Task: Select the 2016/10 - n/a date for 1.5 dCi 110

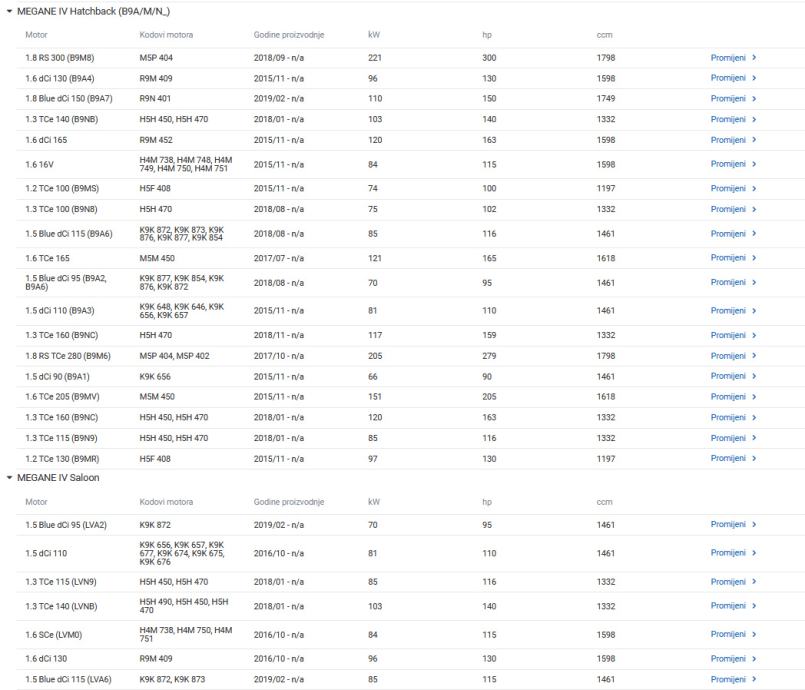Action: (x=279, y=553)
